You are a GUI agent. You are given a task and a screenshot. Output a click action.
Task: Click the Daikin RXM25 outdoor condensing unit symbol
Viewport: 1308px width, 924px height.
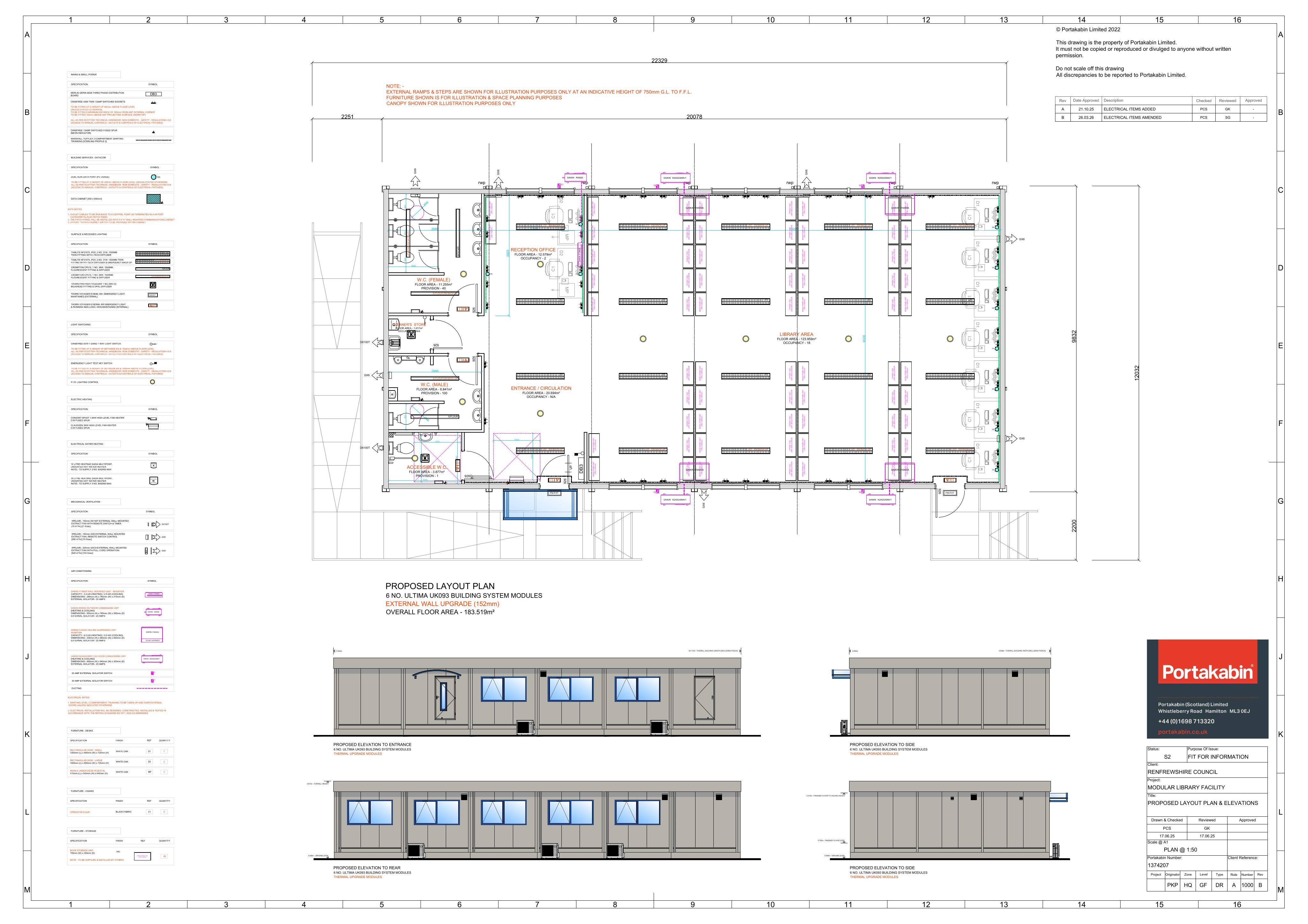153,612
